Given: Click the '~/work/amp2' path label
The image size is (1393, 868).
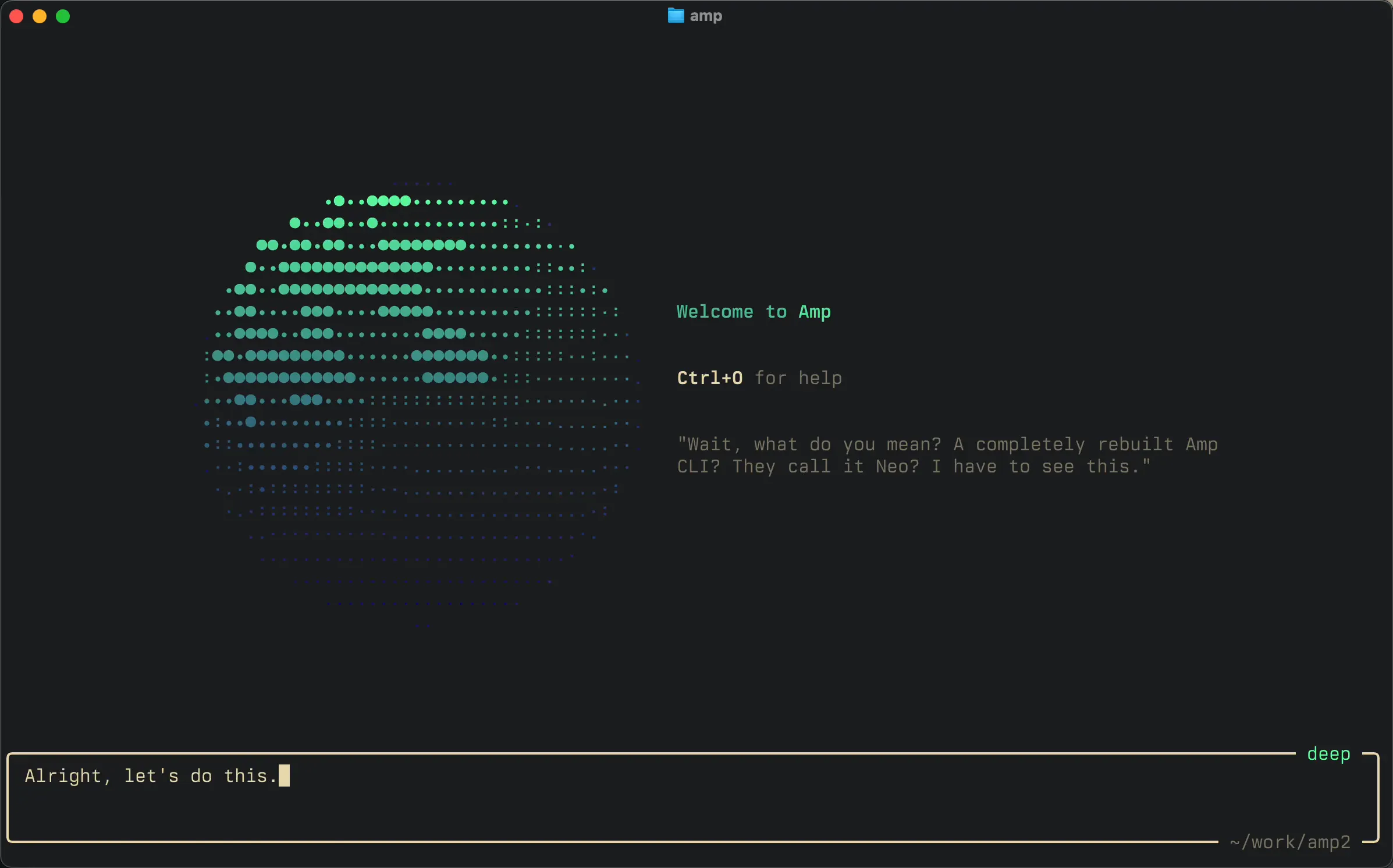Looking at the screenshot, I should (1290, 842).
